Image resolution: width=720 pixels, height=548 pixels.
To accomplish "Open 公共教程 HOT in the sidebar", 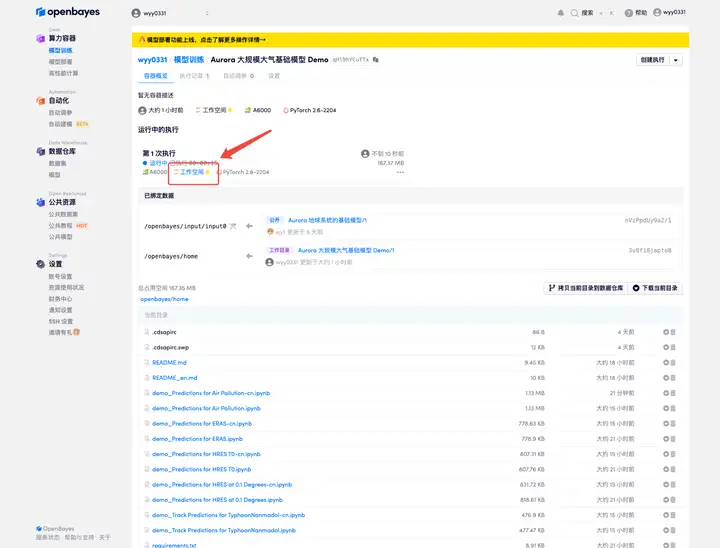I will point(68,226).
